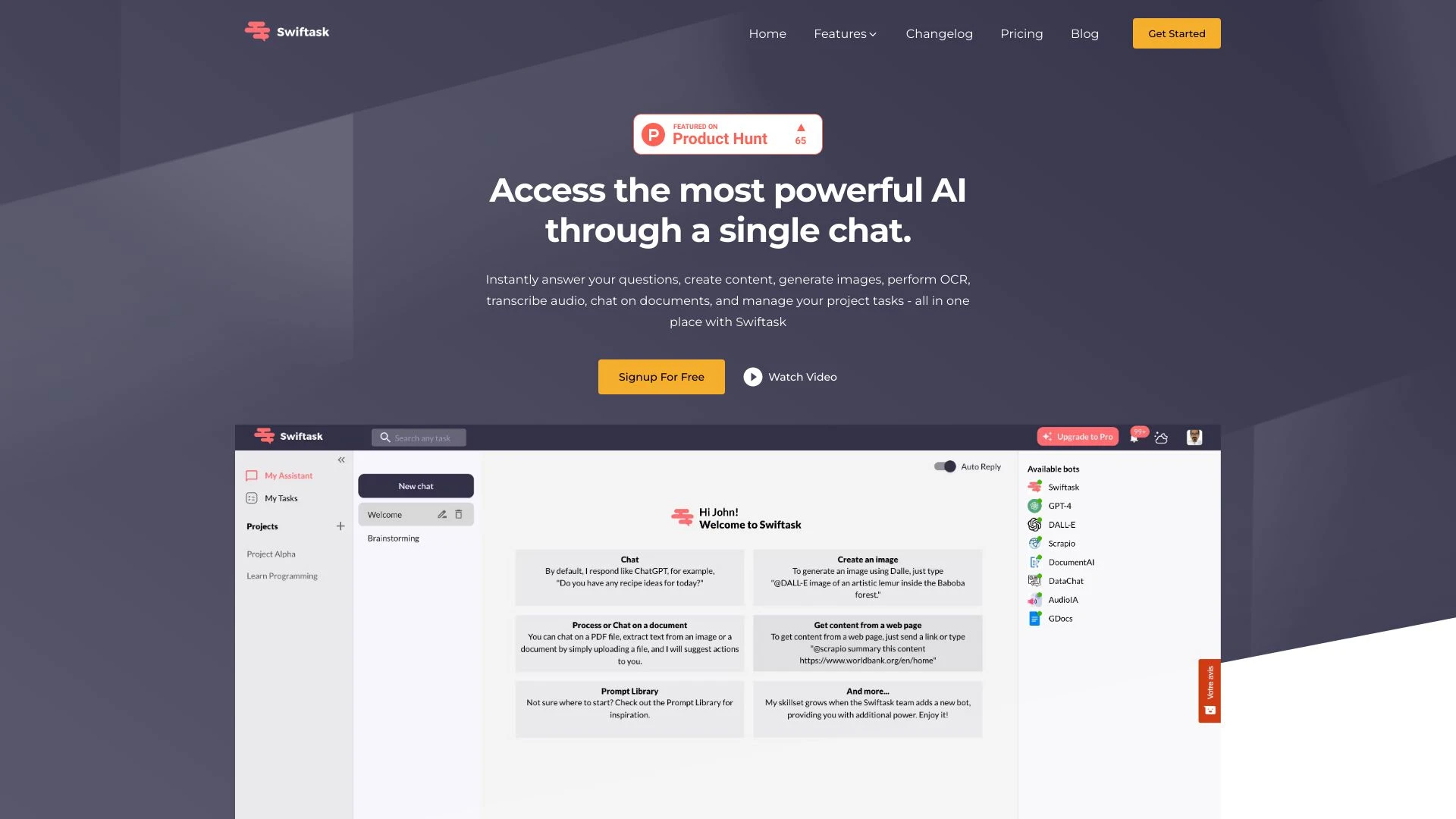Toggle the Auto Reply switch
Viewport: 1456px width, 819px height.
943,466
